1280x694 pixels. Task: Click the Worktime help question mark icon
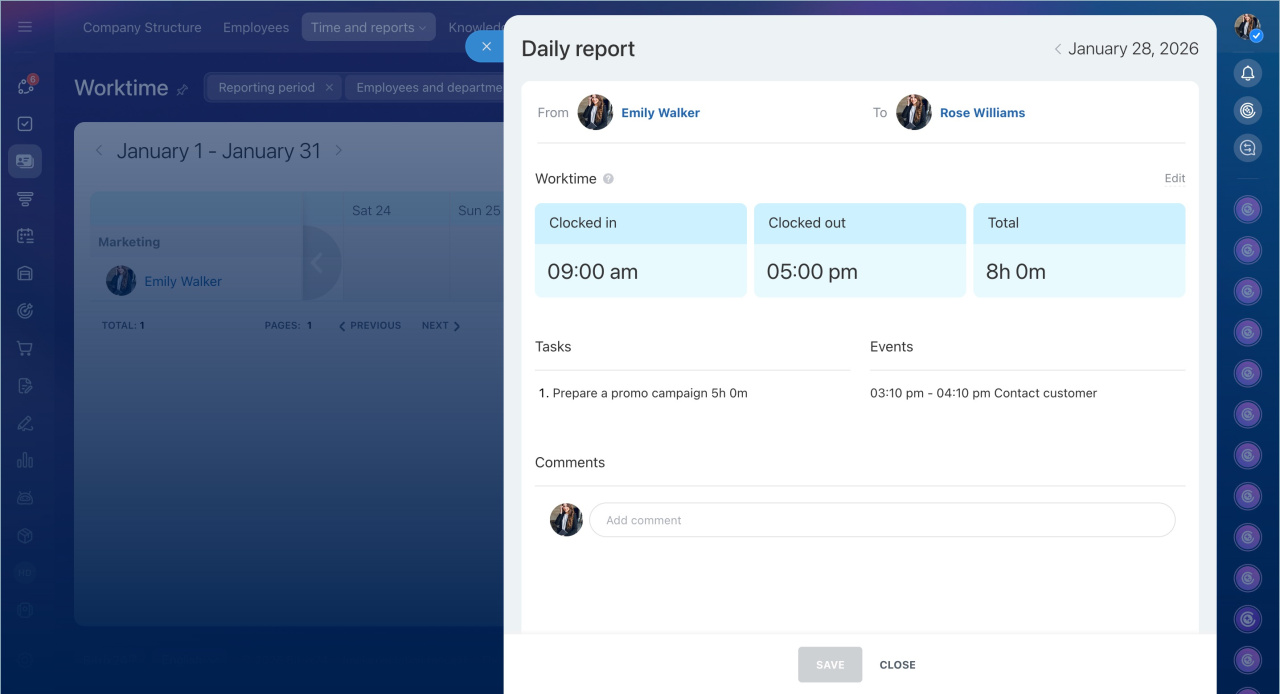(608, 179)
